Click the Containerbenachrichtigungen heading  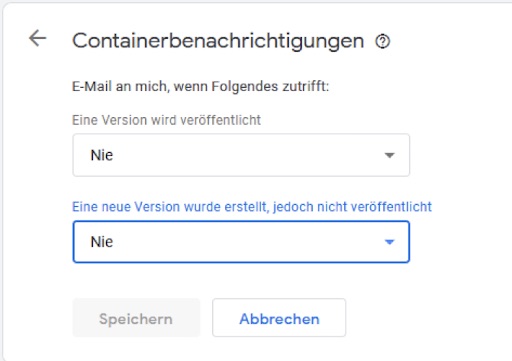[x=218, y=41]
